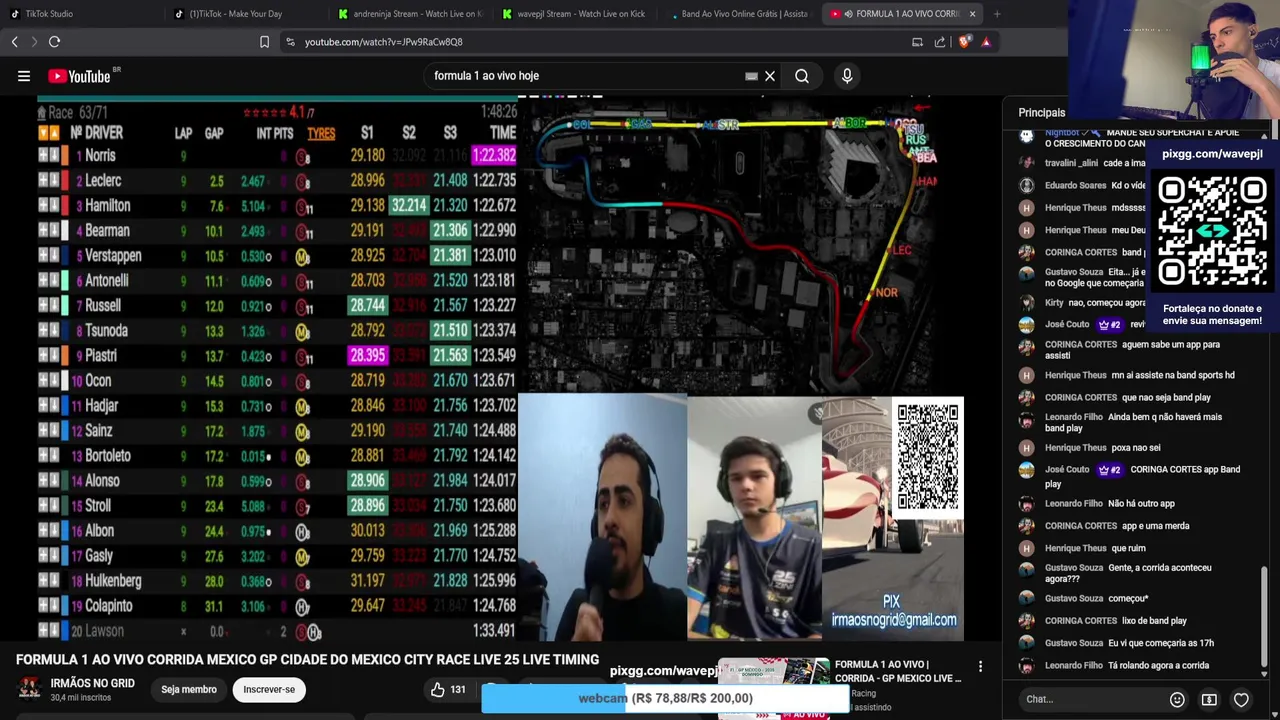Open the browser share icon

(940, 42)
